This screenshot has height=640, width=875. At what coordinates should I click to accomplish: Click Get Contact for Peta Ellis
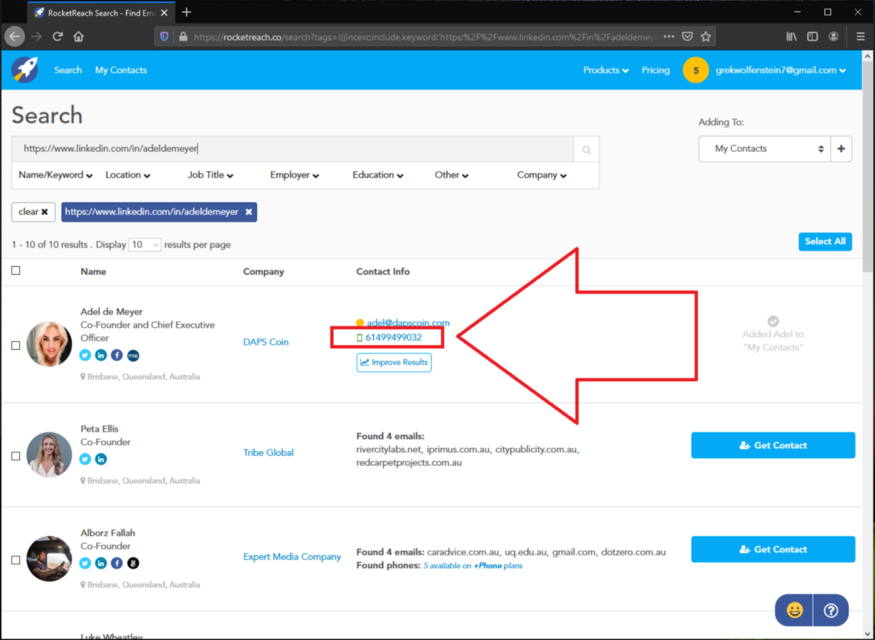click(x=773, y=445)
